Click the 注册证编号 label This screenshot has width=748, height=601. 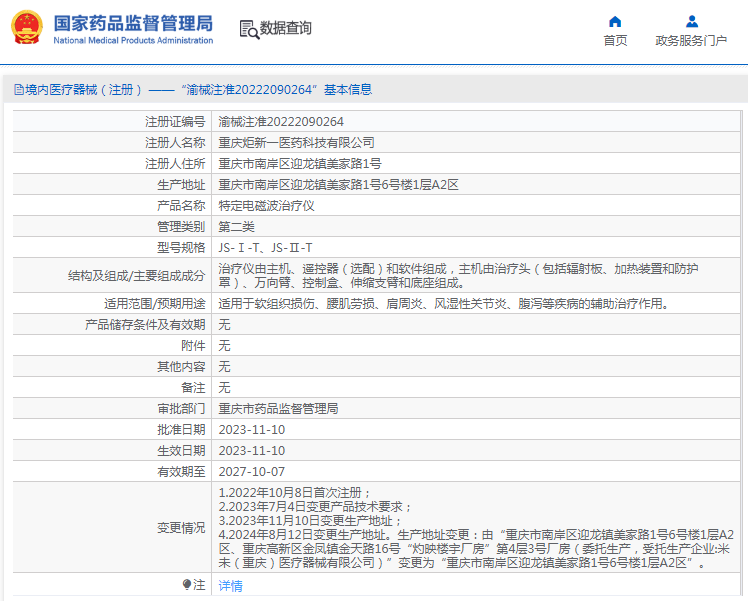175,122
